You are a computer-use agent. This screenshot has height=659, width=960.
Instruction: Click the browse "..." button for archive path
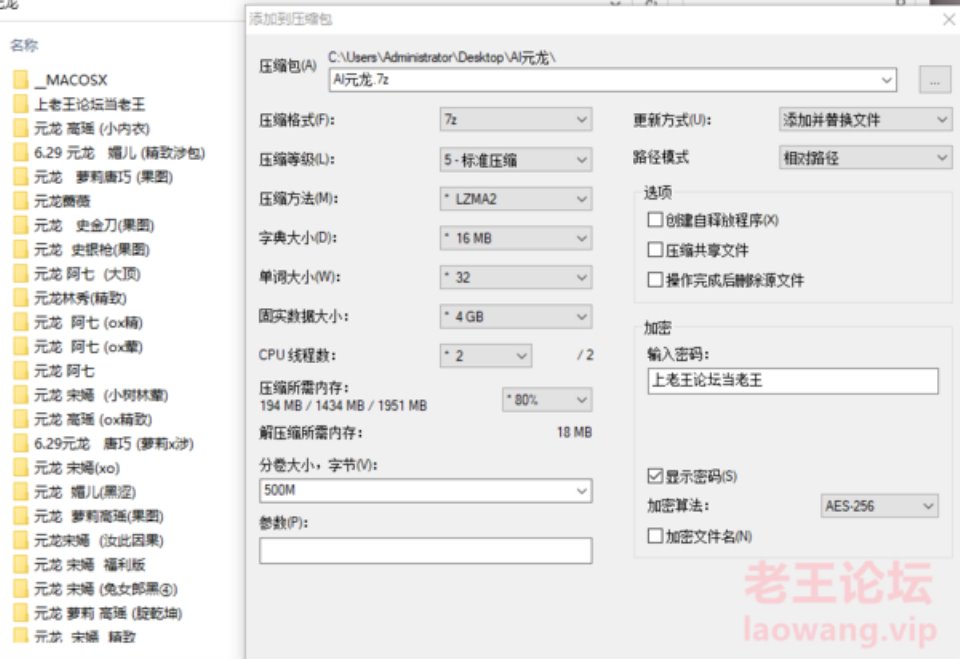click(x=935, y=80)
